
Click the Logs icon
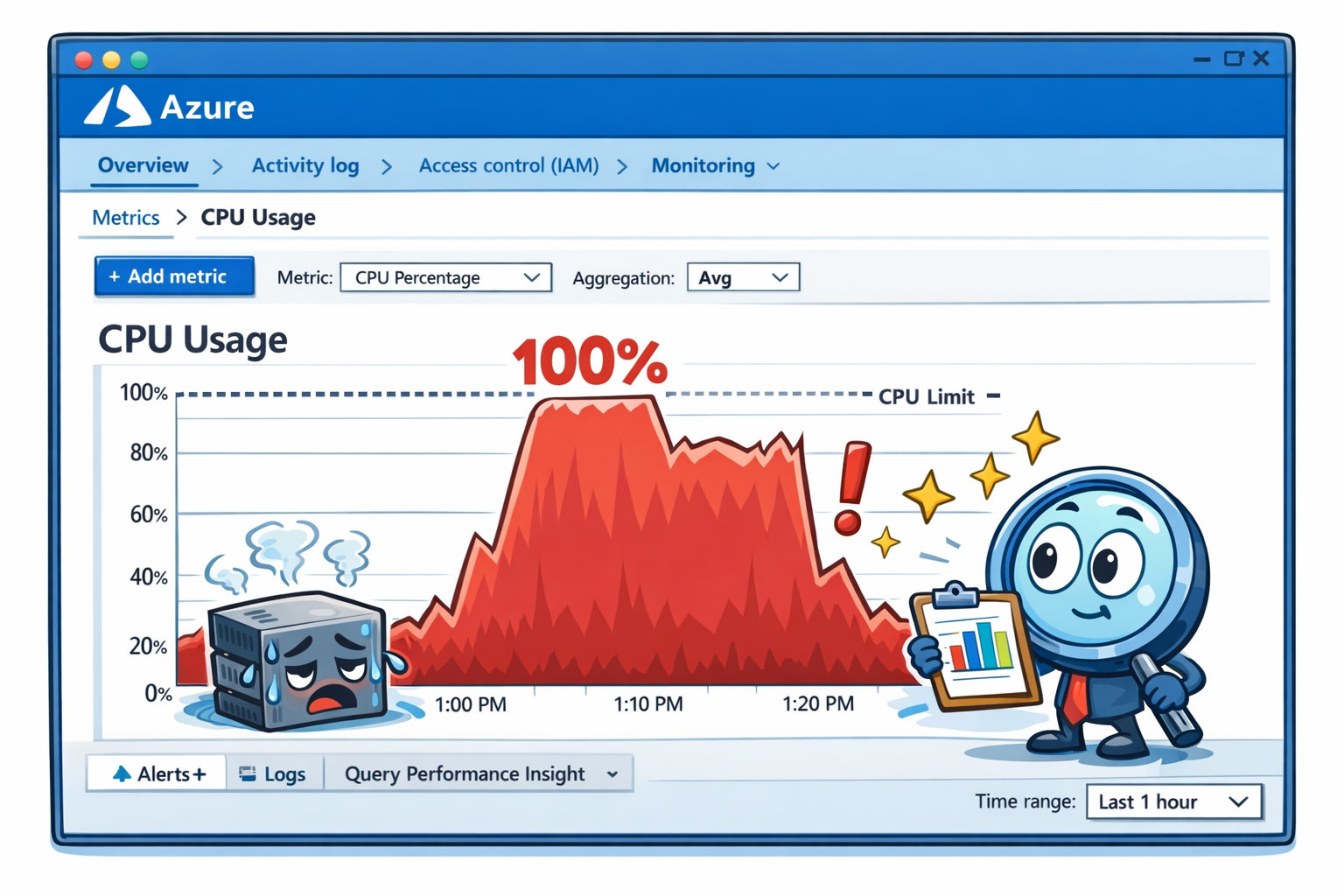(x=248, y=773)
